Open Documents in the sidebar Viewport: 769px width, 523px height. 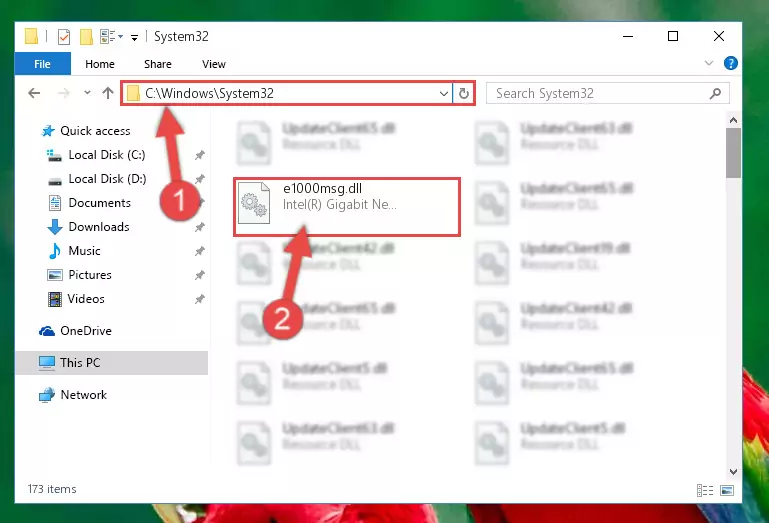(x=100, y=203)
